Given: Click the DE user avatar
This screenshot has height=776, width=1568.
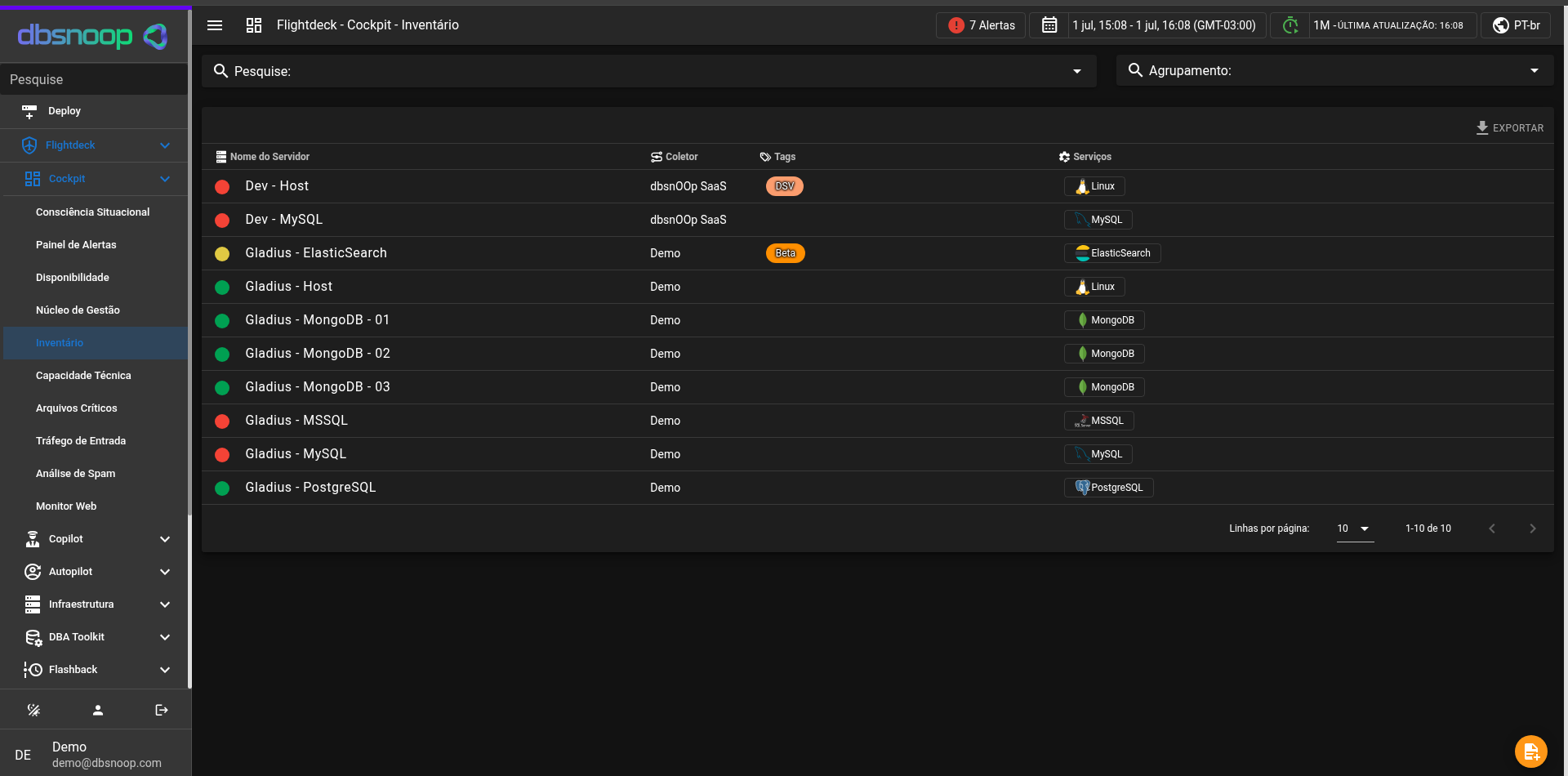Looking at the screenshot, I should pos(23,755).
